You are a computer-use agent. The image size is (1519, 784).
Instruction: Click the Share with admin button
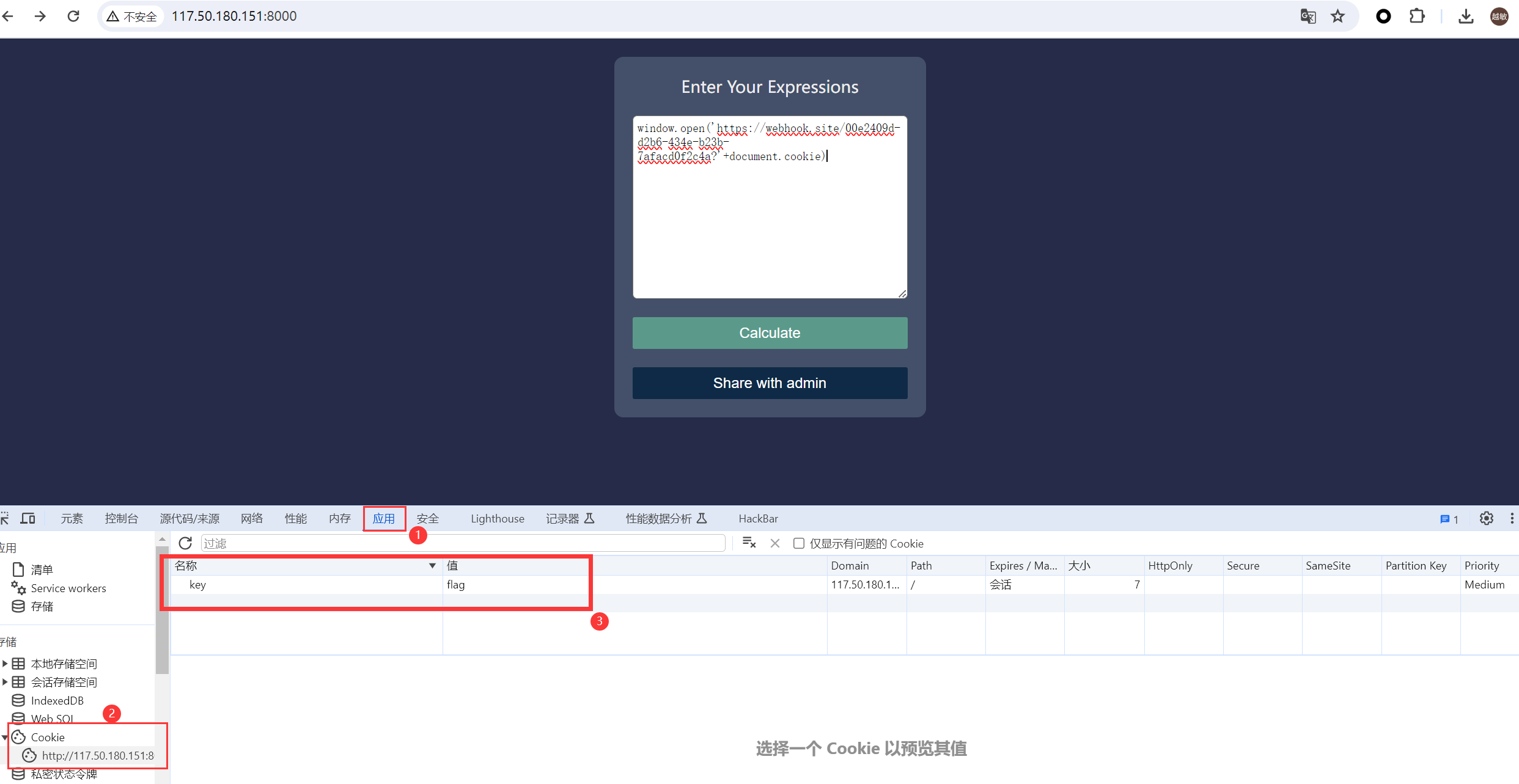point(770,383)
